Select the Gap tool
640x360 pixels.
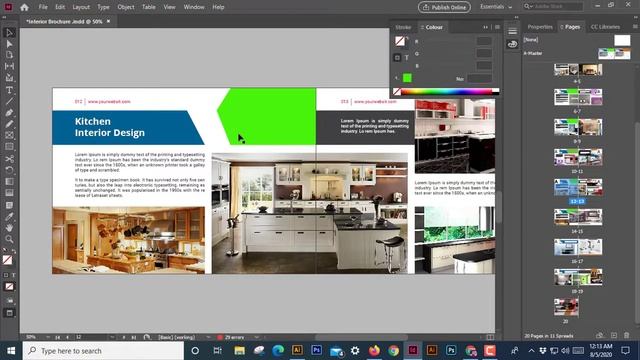[9, 66]
